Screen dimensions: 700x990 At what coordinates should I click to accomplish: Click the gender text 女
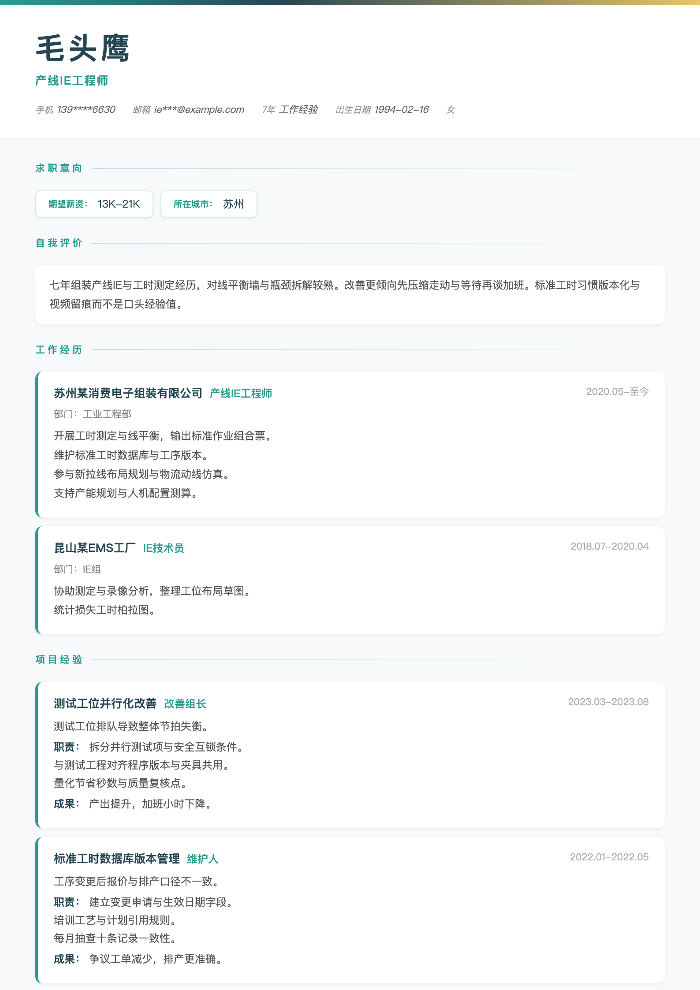451,110
